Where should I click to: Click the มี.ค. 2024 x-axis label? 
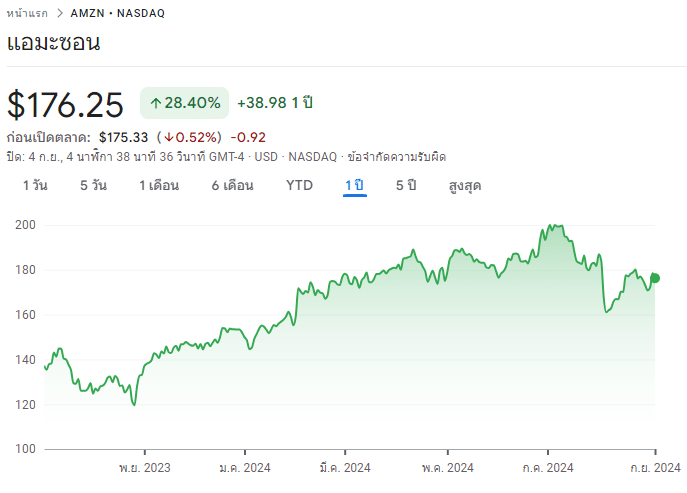pos(345,468)
